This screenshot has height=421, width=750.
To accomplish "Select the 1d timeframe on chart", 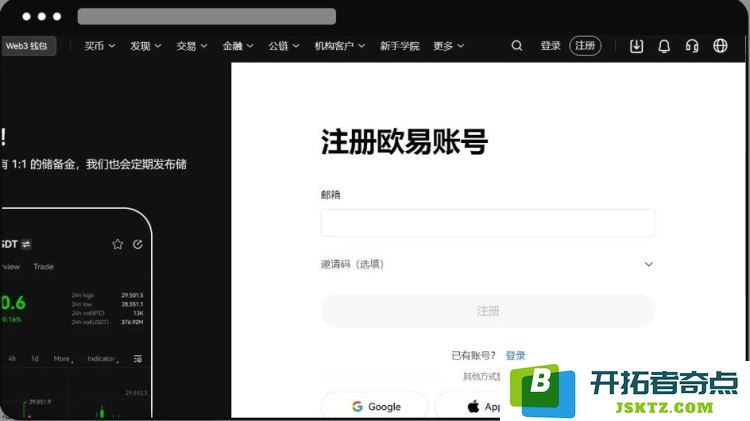I will coord(35,359).
